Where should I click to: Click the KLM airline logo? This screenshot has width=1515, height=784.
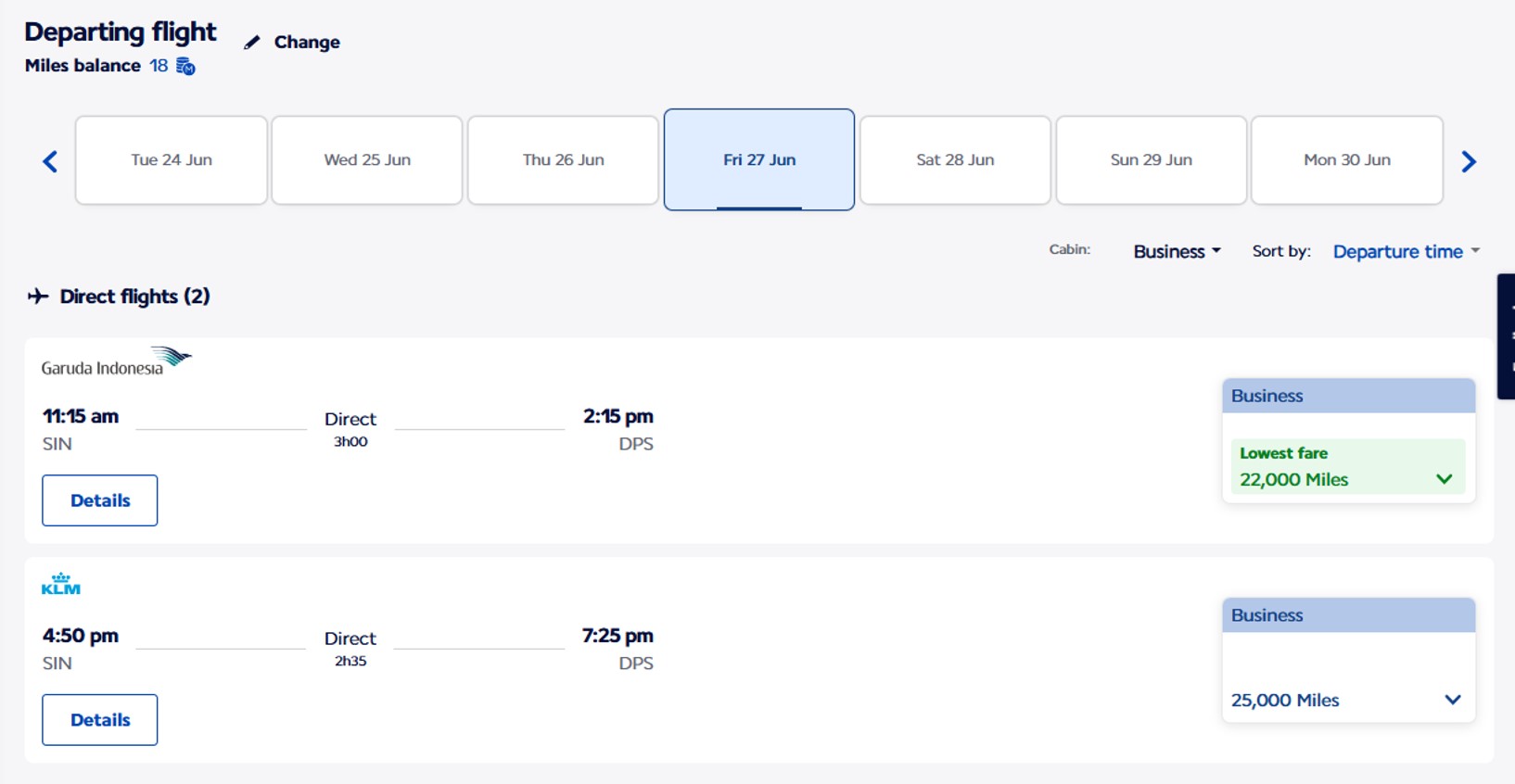(61, 584)
